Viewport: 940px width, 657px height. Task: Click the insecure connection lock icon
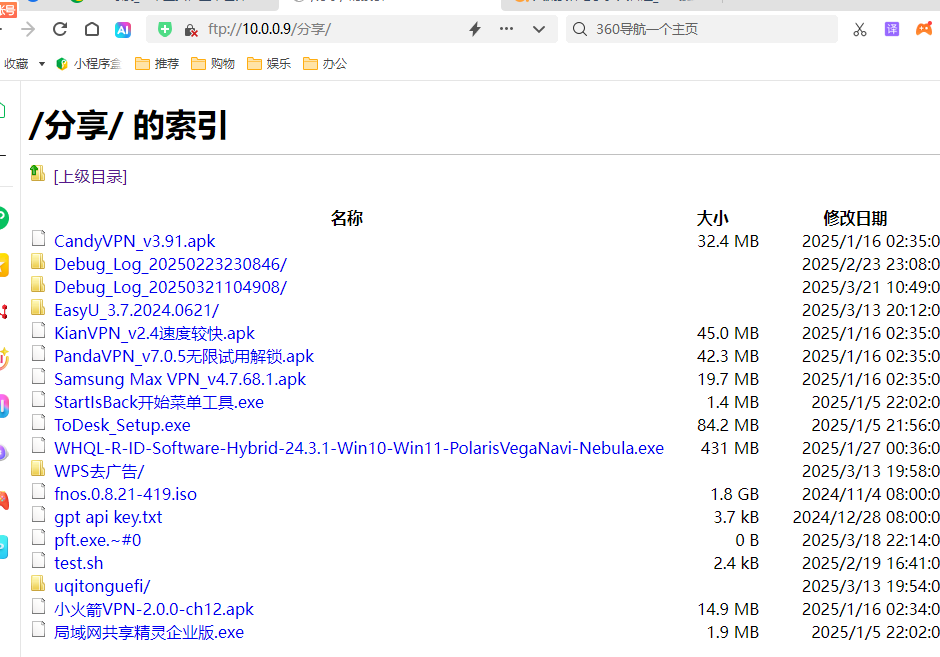tap(191, 30)
